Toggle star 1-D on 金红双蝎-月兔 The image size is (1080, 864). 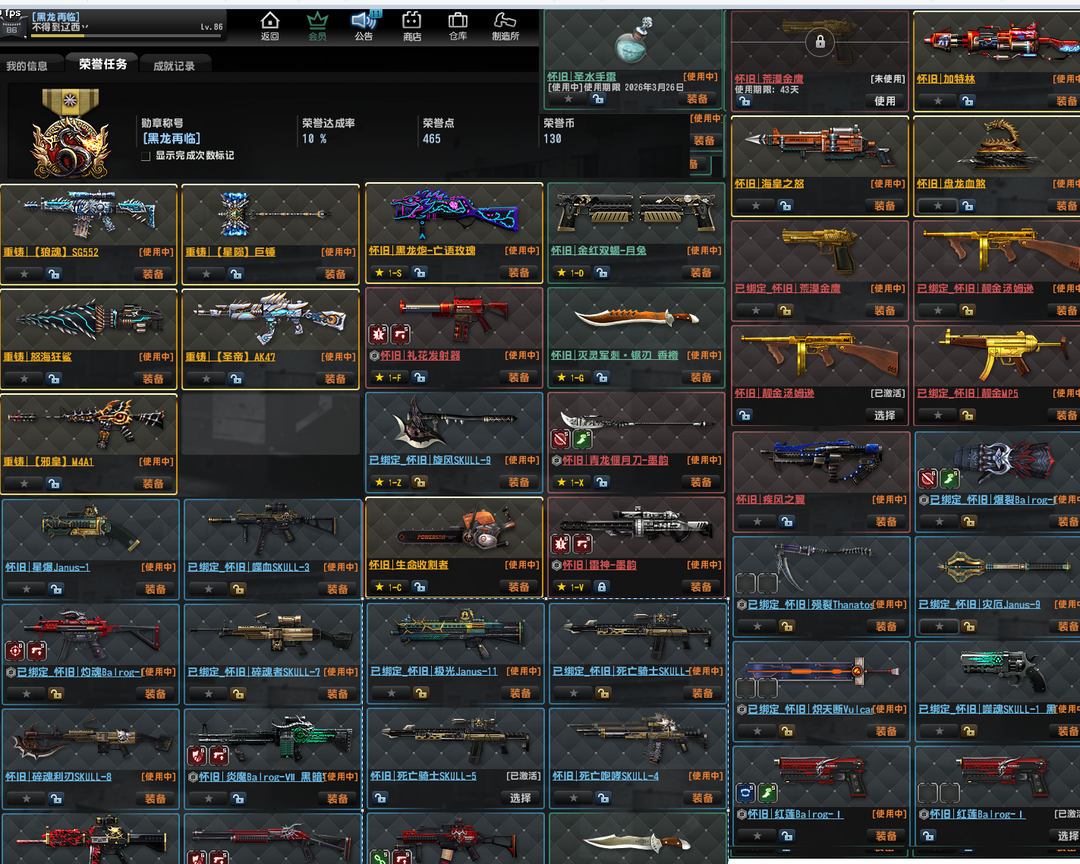tap(570, 273)
